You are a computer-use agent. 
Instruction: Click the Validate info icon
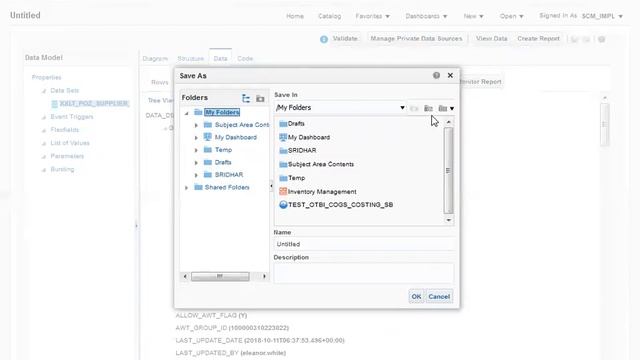pos(324,39)
